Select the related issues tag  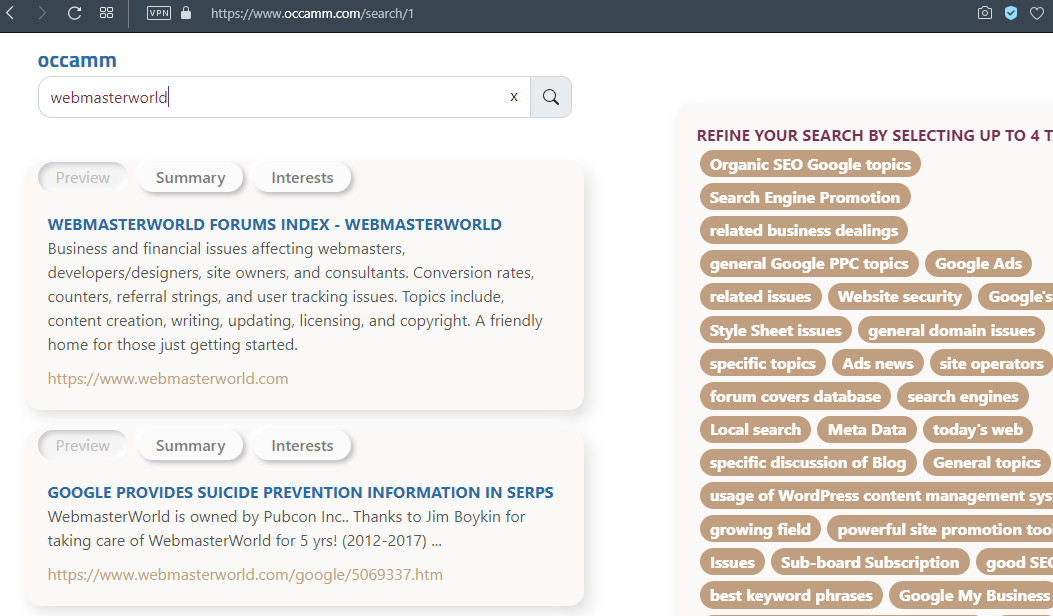tap(760, 296)
